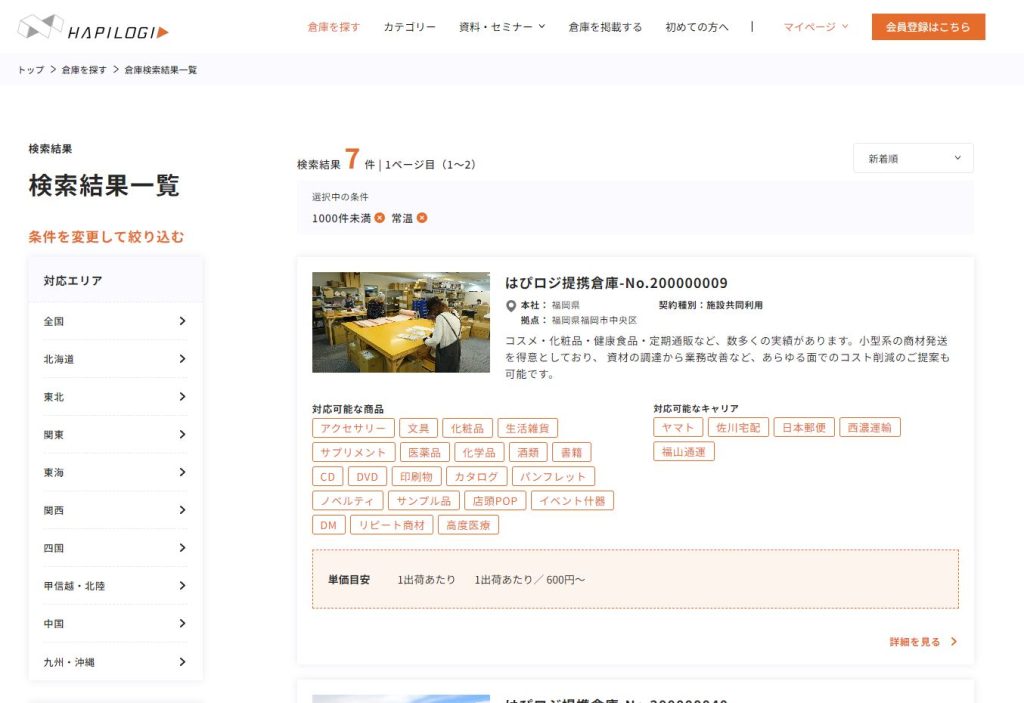This screenshot has width=1024, height=703.
Task: Click the リピート商材 product tag
Action: point(391,525)
